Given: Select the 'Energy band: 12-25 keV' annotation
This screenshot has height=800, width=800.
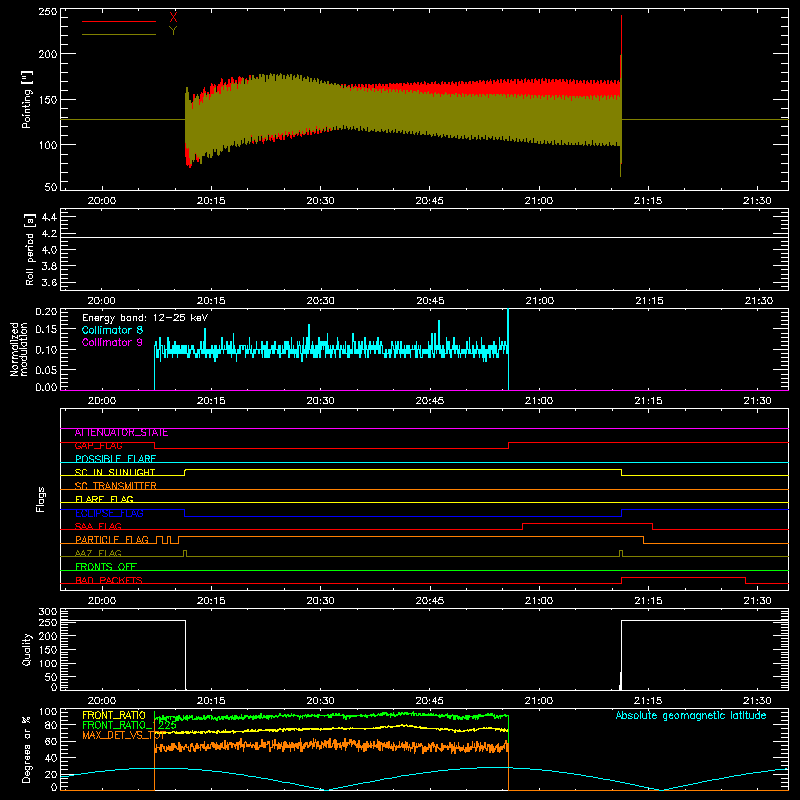Looking at the screenshot, I should [145, 318].
